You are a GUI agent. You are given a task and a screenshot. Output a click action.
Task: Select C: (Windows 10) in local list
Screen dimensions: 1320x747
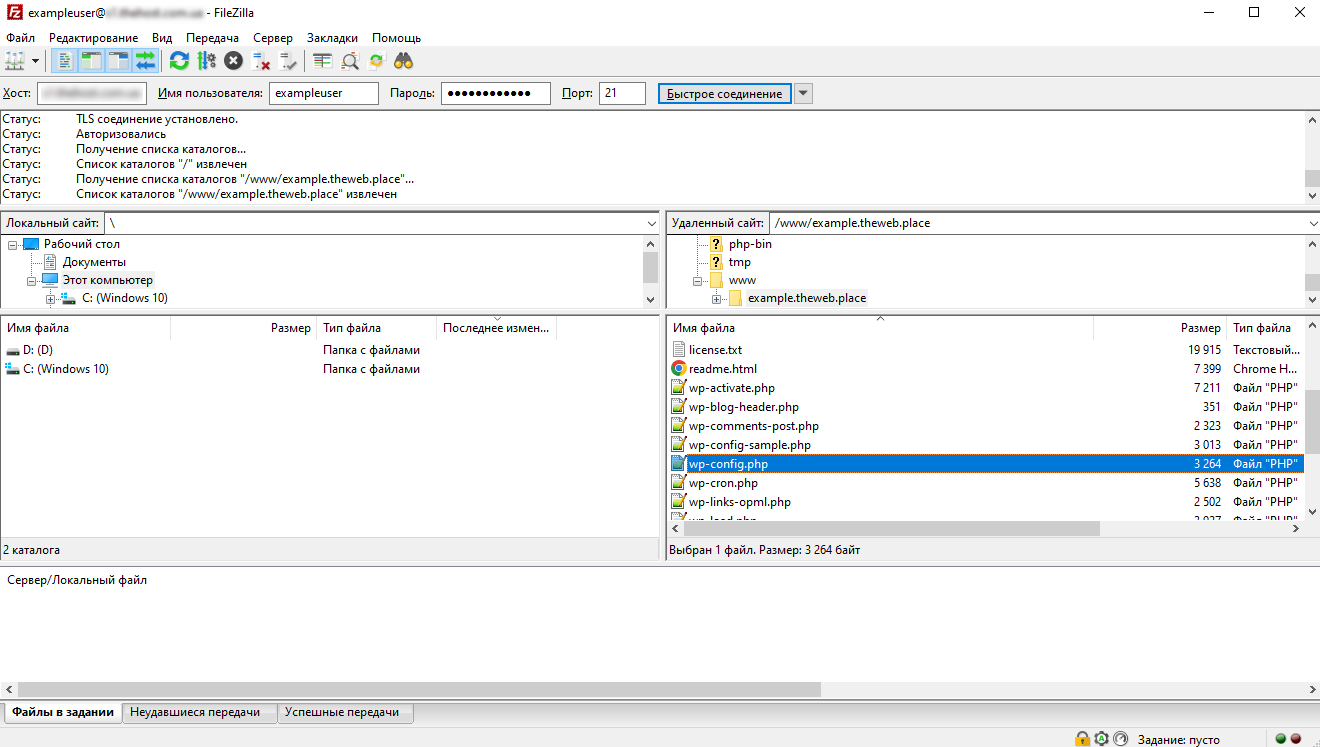point(65,369)
